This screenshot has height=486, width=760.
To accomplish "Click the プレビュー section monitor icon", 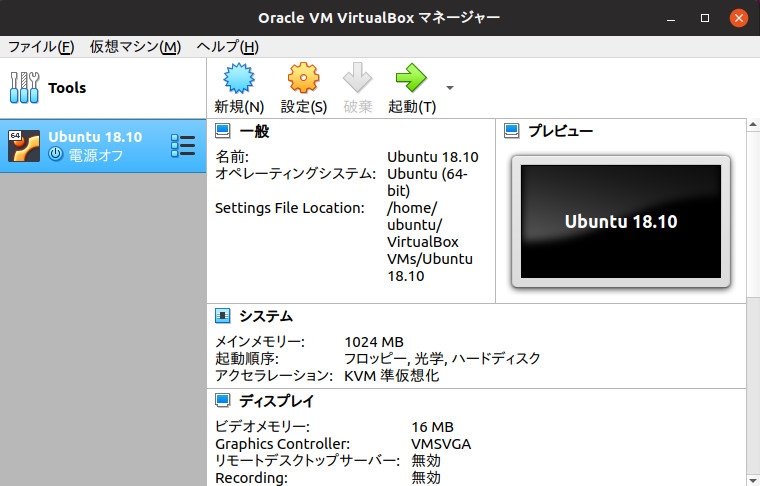I will [512, 131].
